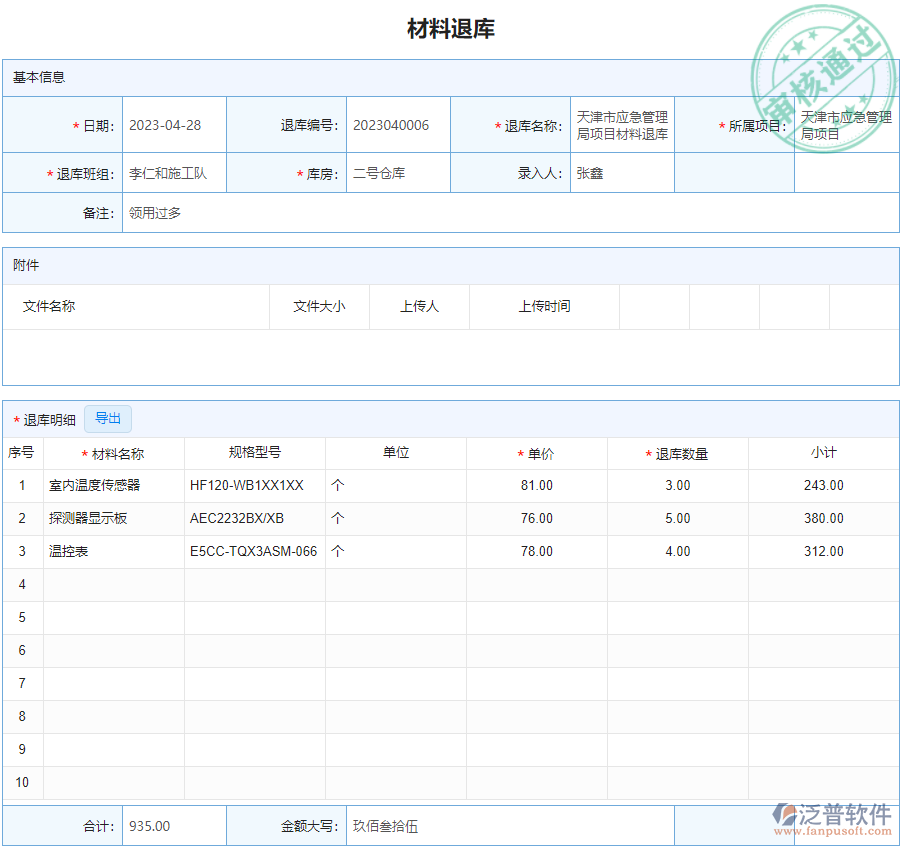
Task: Click the 合计 total value 935.00
Action: pos(150,827)
